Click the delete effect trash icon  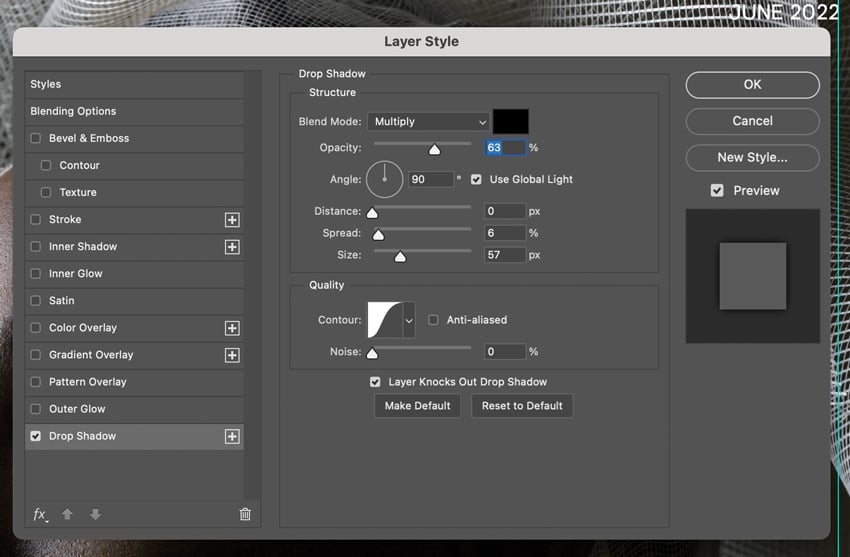[245, 514]
